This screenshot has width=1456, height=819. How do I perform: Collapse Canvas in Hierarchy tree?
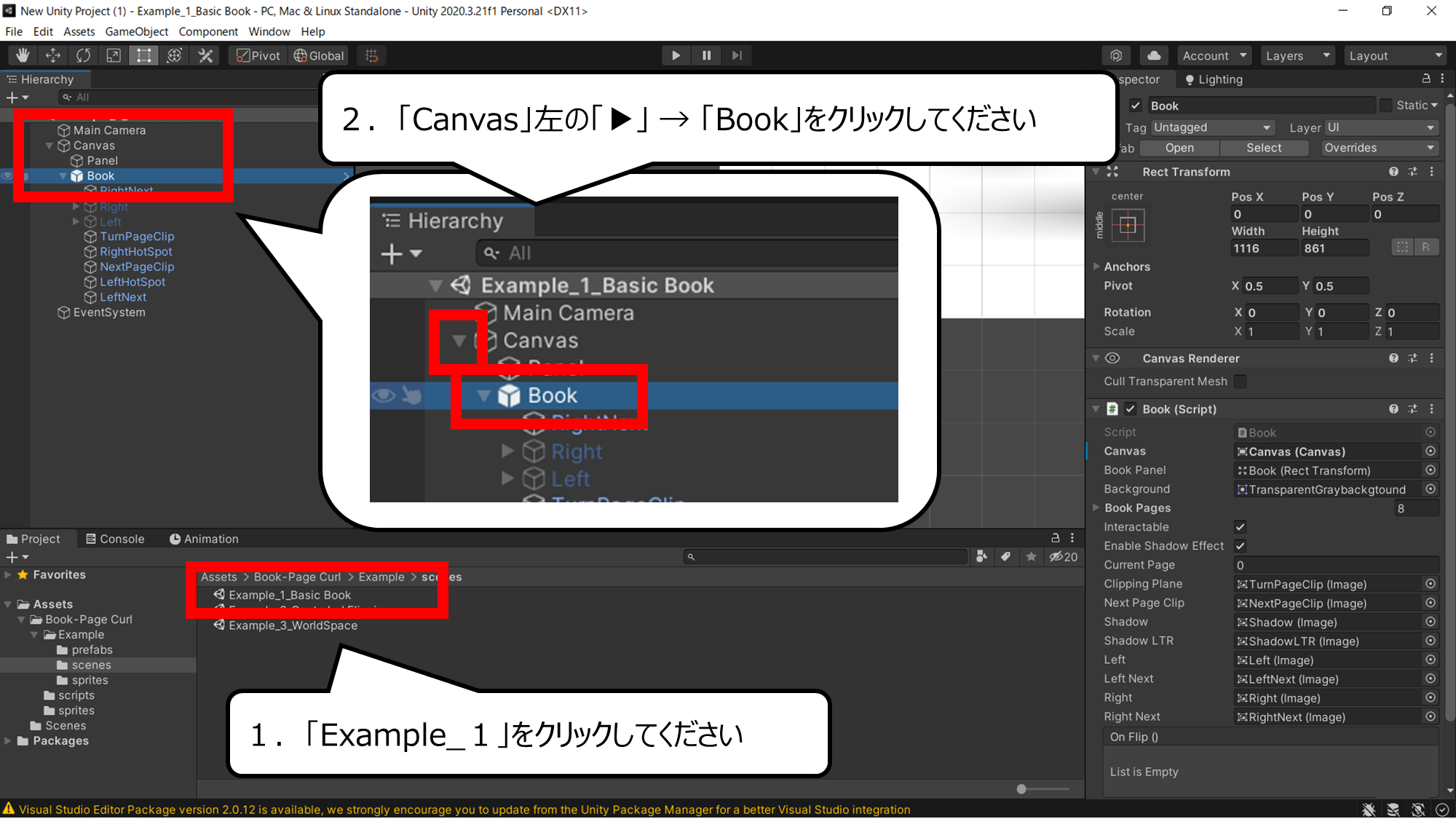tap(50, 146)
